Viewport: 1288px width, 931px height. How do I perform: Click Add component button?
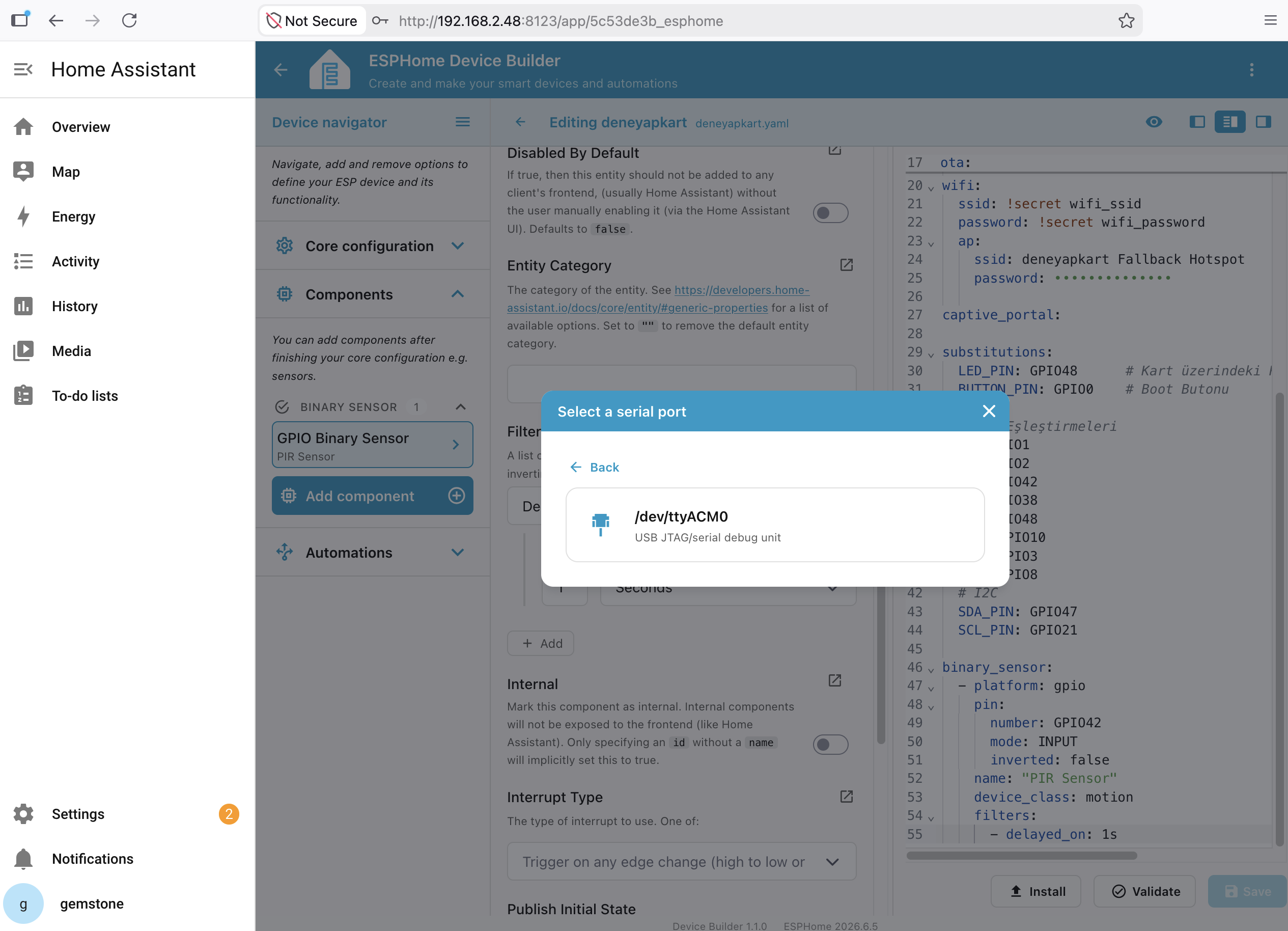click(x=373, y=496)
